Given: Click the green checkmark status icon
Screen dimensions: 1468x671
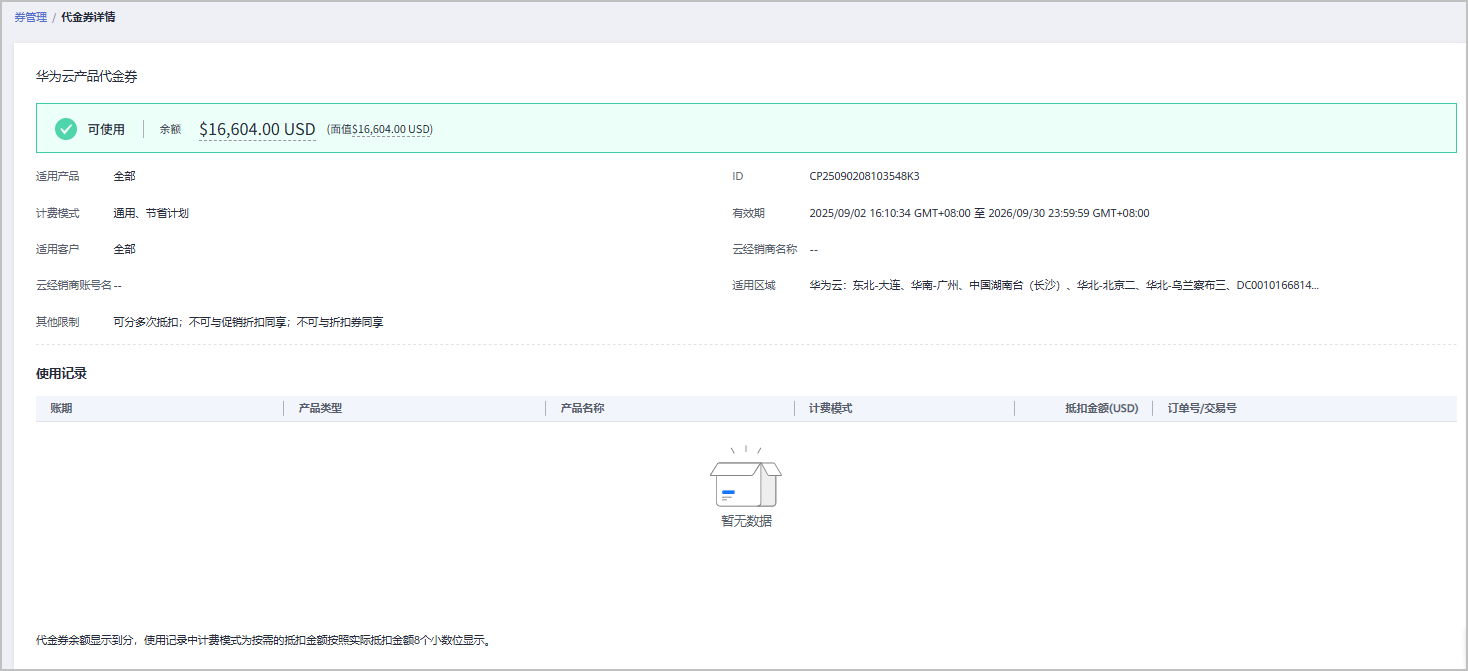Looking at the screenshot, I should point(66,129).
